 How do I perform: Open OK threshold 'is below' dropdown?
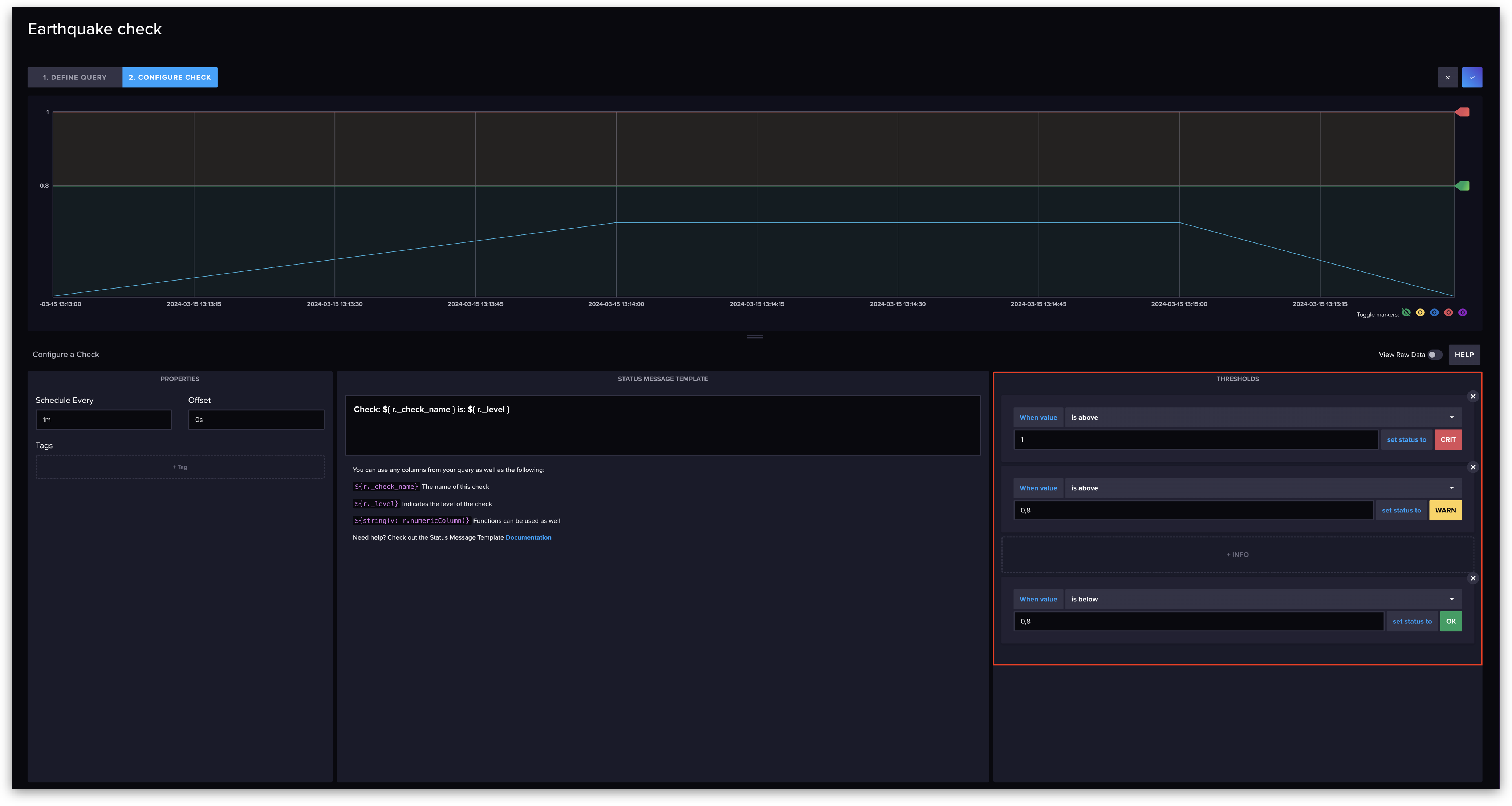(x=1263, y=600)
